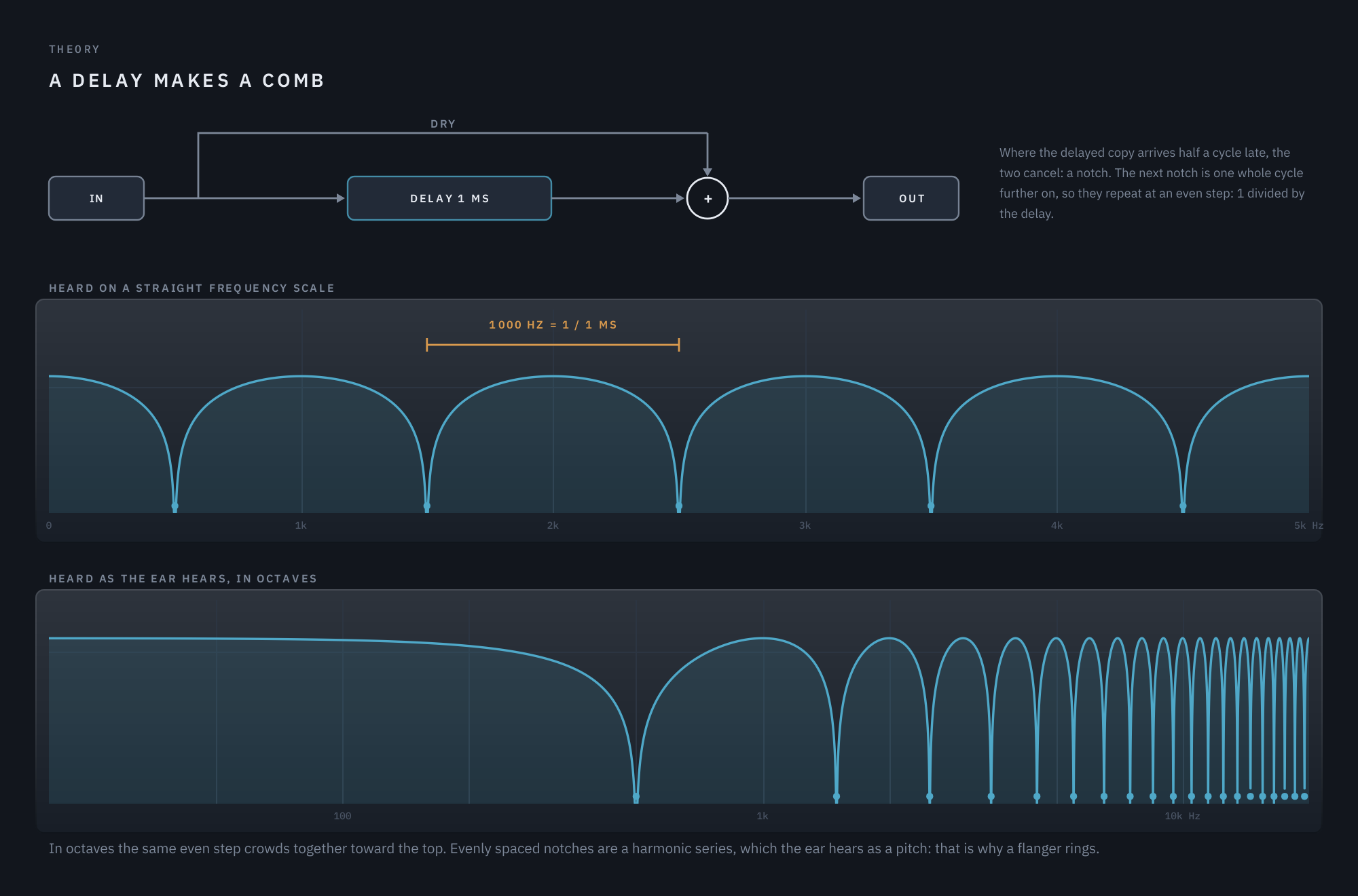
Task: Click the notch marker at 4500 Hz
Action: click(x=1183, y=506)
